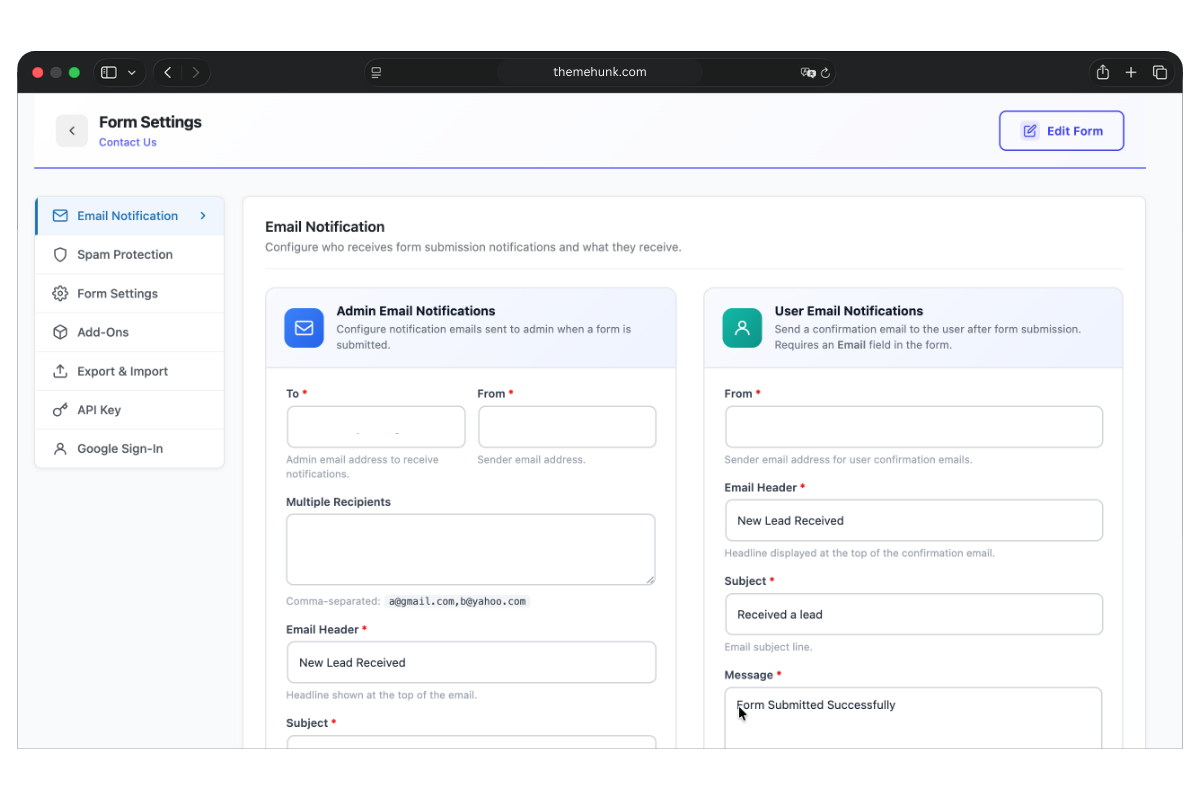Screen dimensions: 1200x800
Task: Click the green User Email Notifications icon
Action: [742, 328]
